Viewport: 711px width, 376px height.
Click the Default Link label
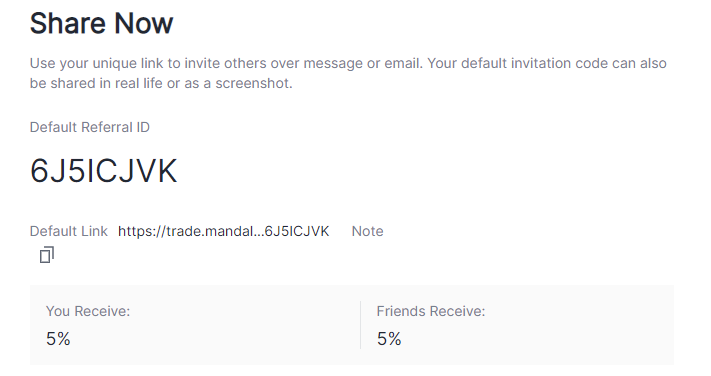[x=68, y=231]
